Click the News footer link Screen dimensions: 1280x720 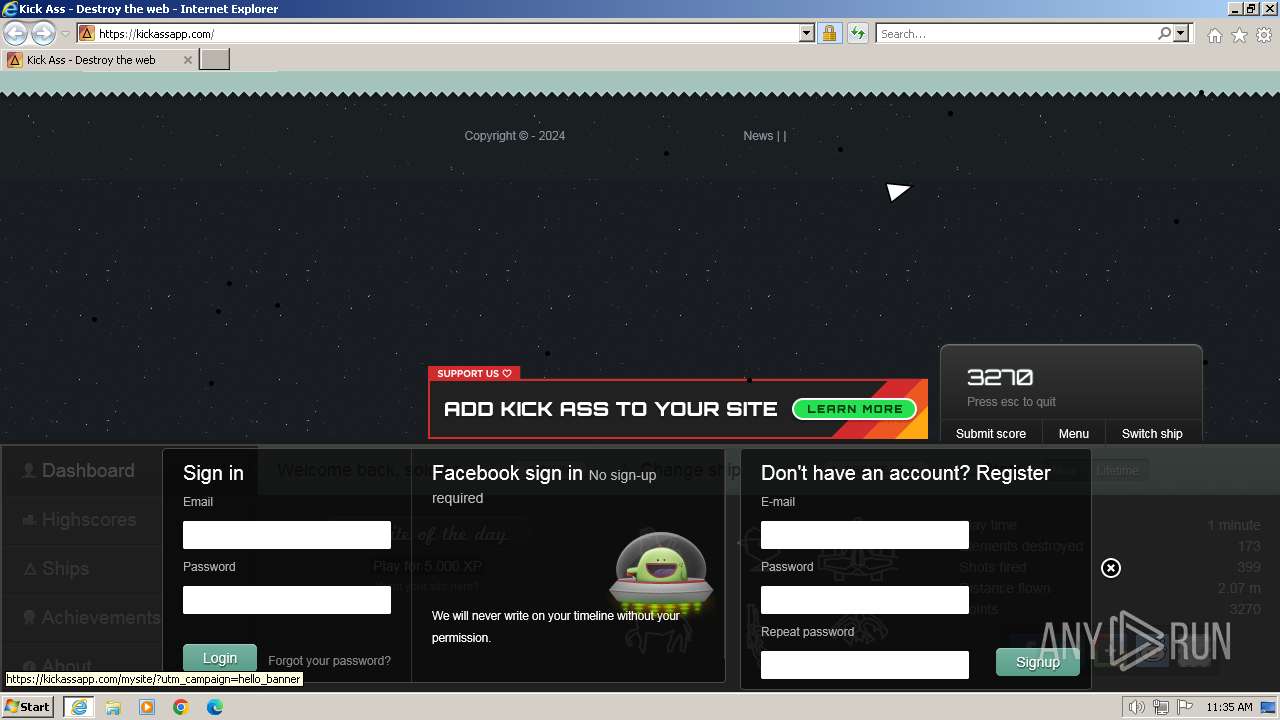pos(758,136)
